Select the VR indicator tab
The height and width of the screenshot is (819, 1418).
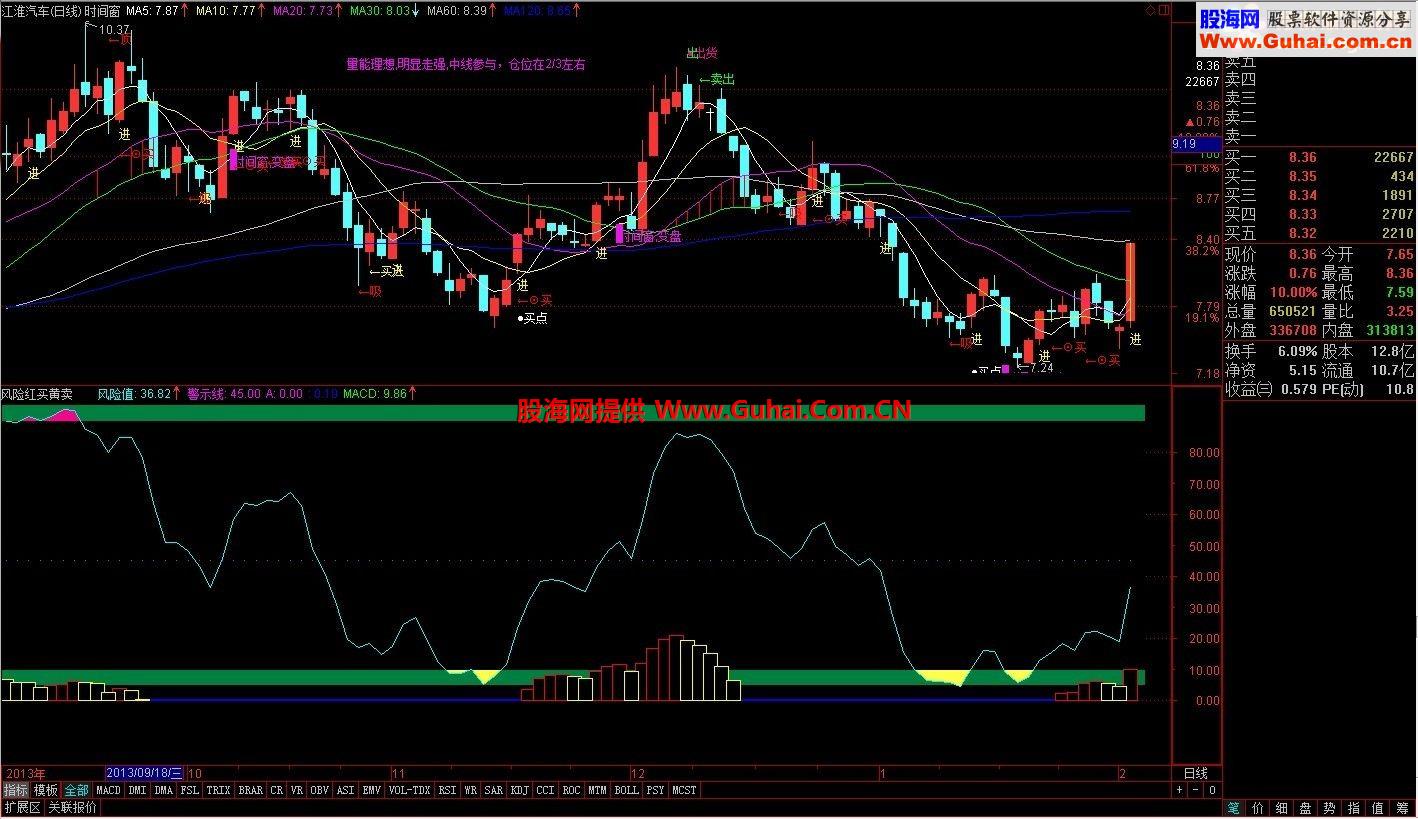(297, 790)
